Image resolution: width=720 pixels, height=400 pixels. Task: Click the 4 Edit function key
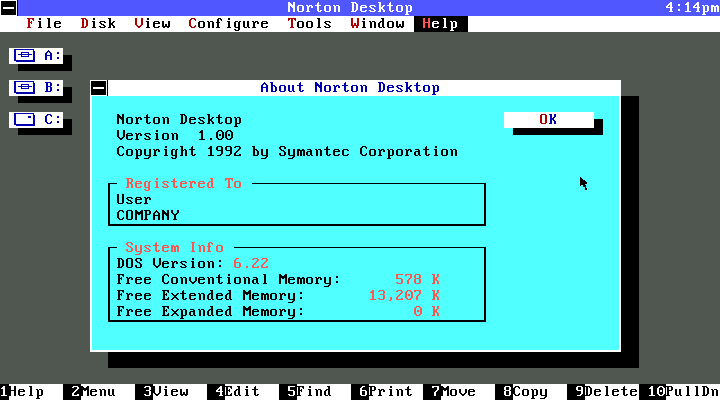[x=238, y=392]
